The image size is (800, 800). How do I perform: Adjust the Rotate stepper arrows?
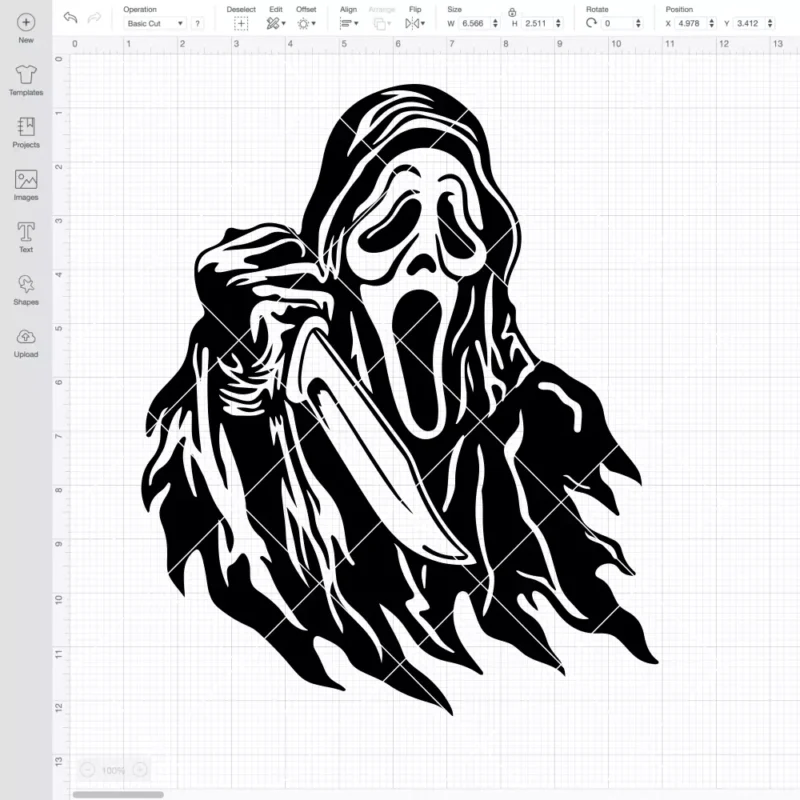[x=638, y=23]
